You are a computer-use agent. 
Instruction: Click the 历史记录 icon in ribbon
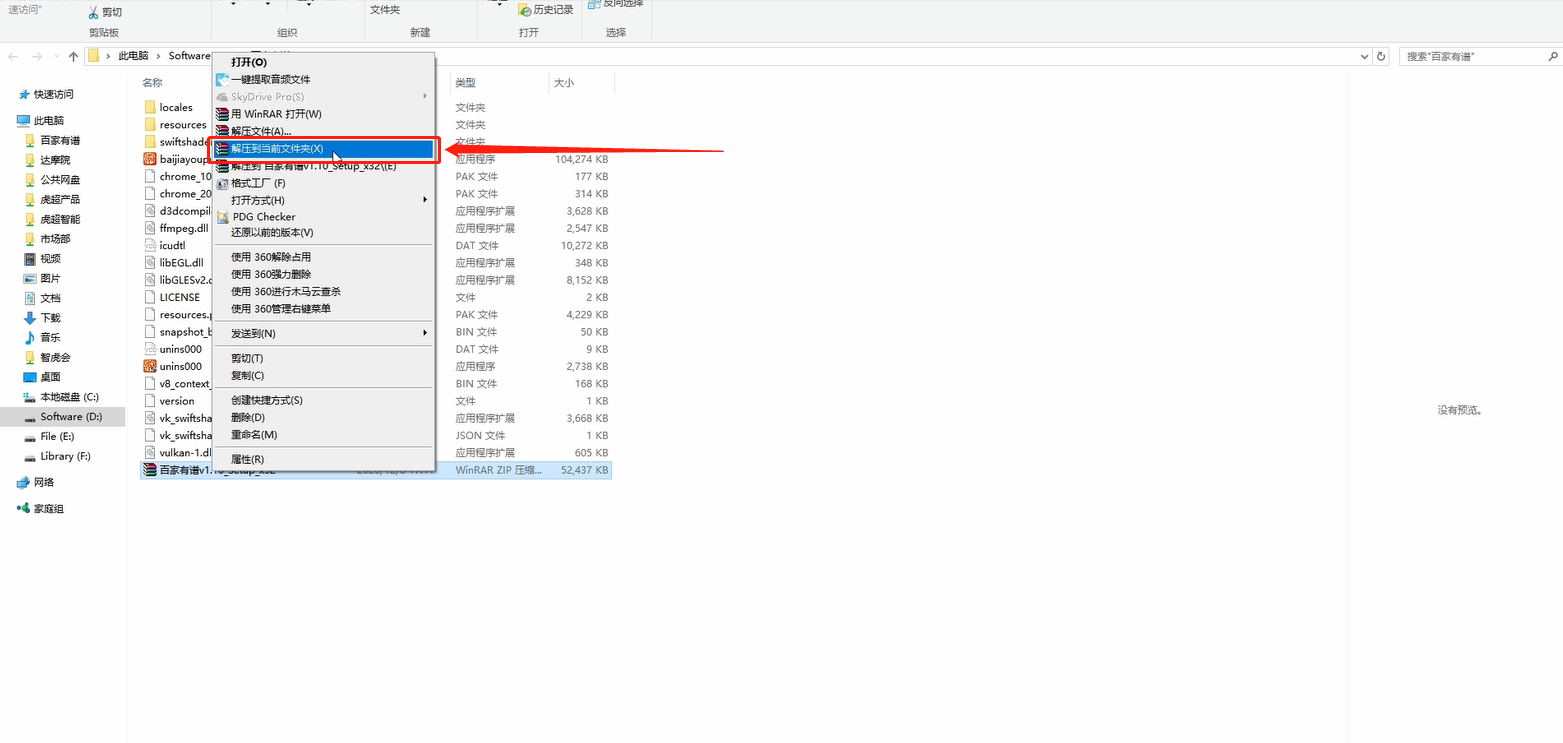[x=525, y=10]
